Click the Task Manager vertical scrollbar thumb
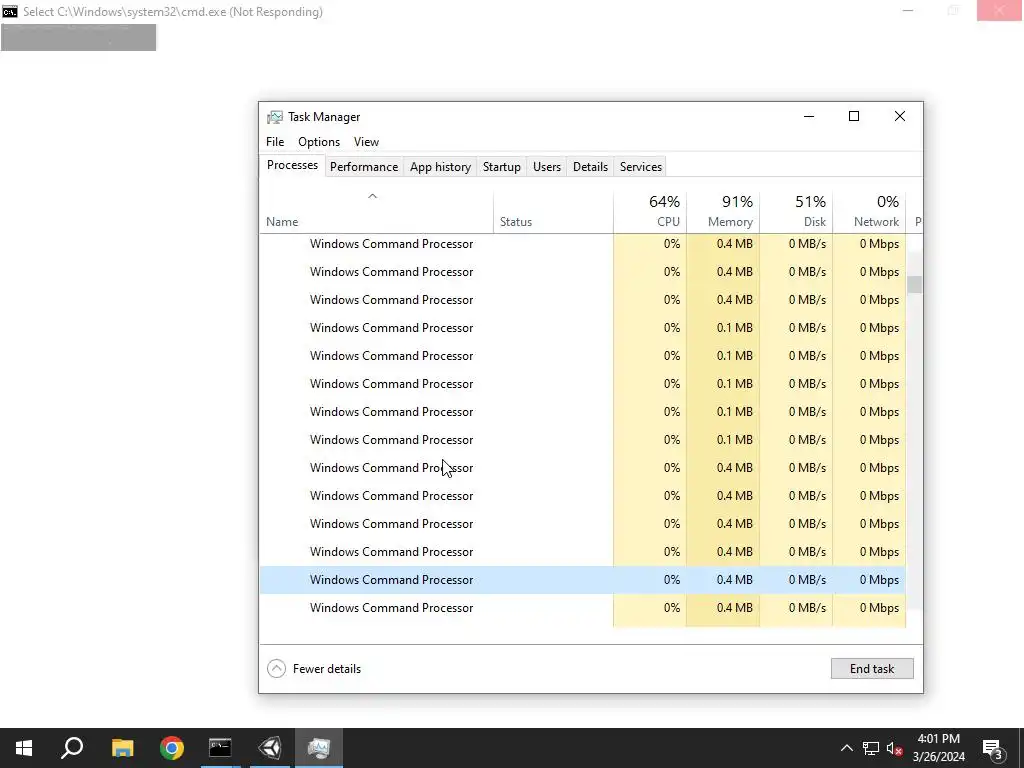 914,285
